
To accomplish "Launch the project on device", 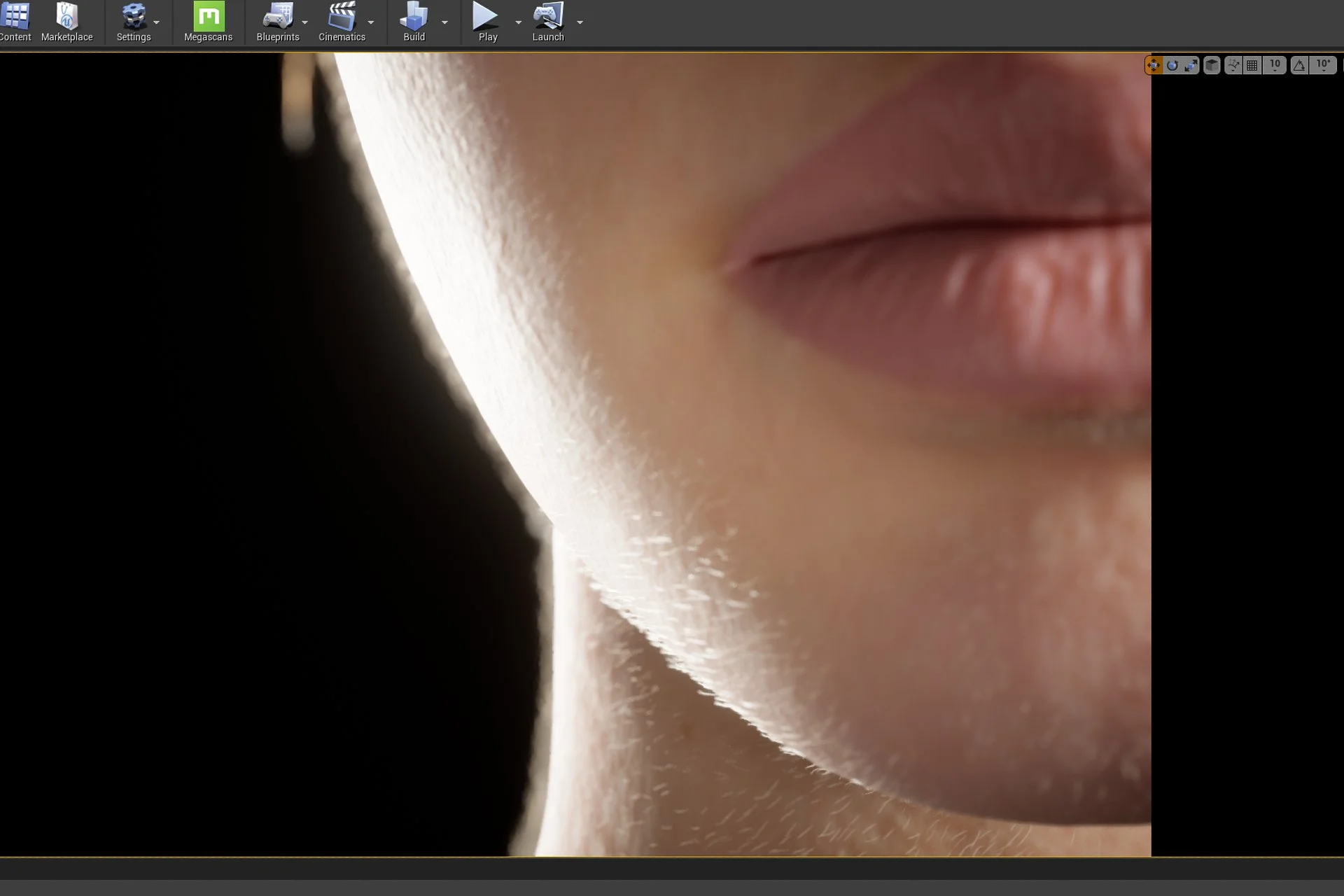I will pyautogui.click(x=548, y=22).
